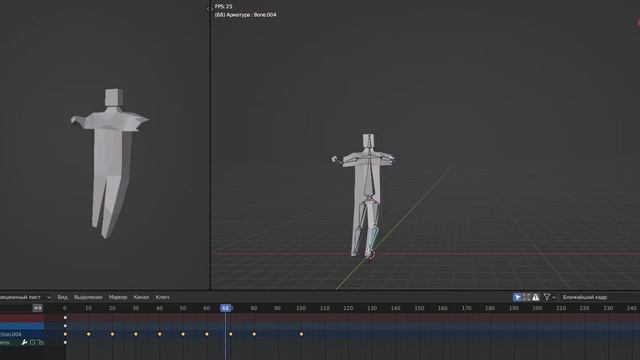Click frame 200 on the timeline ruler

[x=537, y=308]
